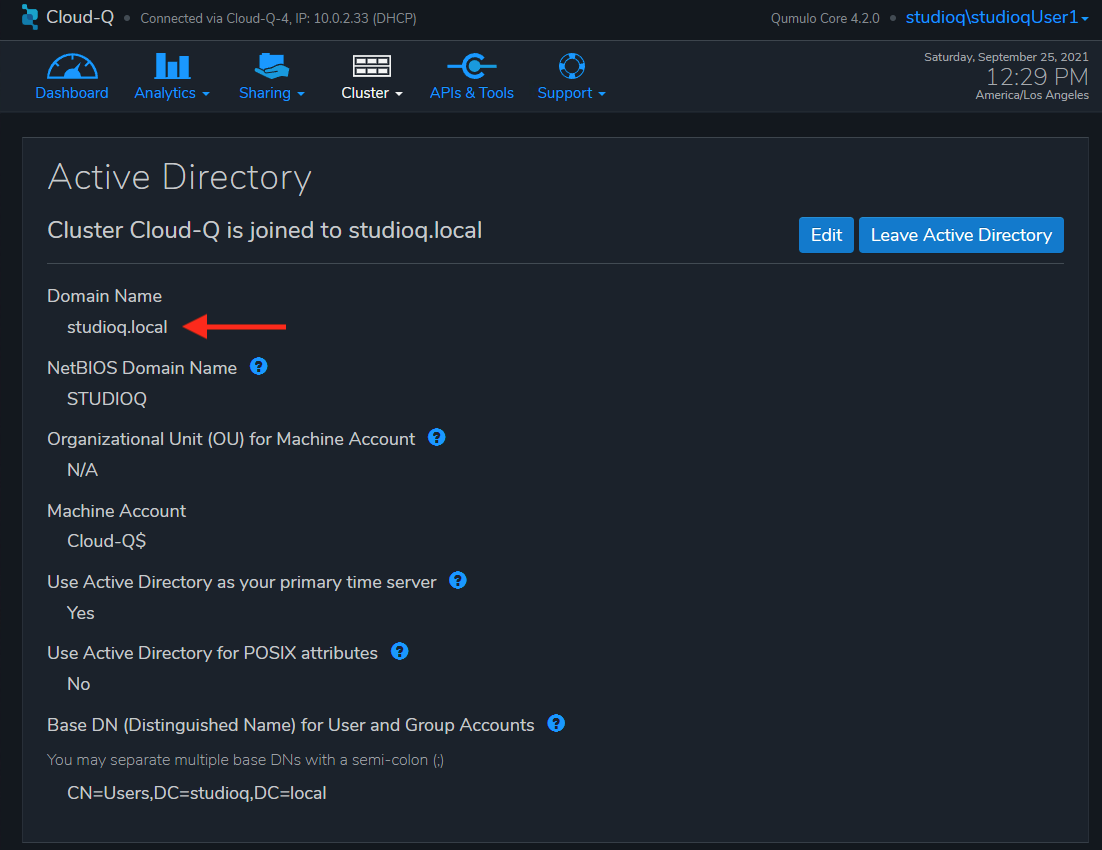Screen dimensions: 1102x850
Task: Show help for POSIX attributes setting
Action: click(x=399, y=652)
